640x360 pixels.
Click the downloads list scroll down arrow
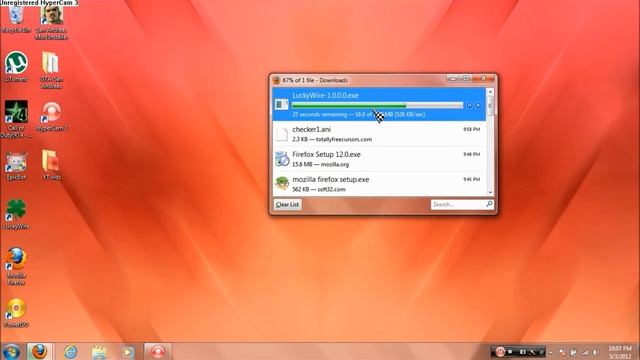point(490,192)
